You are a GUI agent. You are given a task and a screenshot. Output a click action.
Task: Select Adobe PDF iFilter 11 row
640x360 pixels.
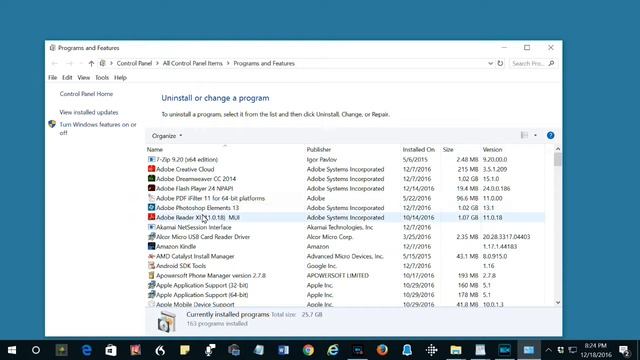coord(345,198)
